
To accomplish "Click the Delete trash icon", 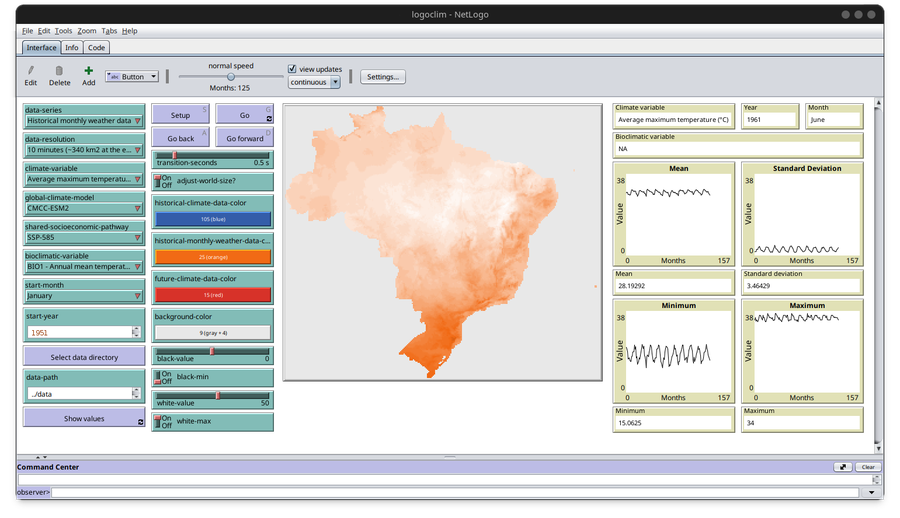I will (x=59, y=71).
